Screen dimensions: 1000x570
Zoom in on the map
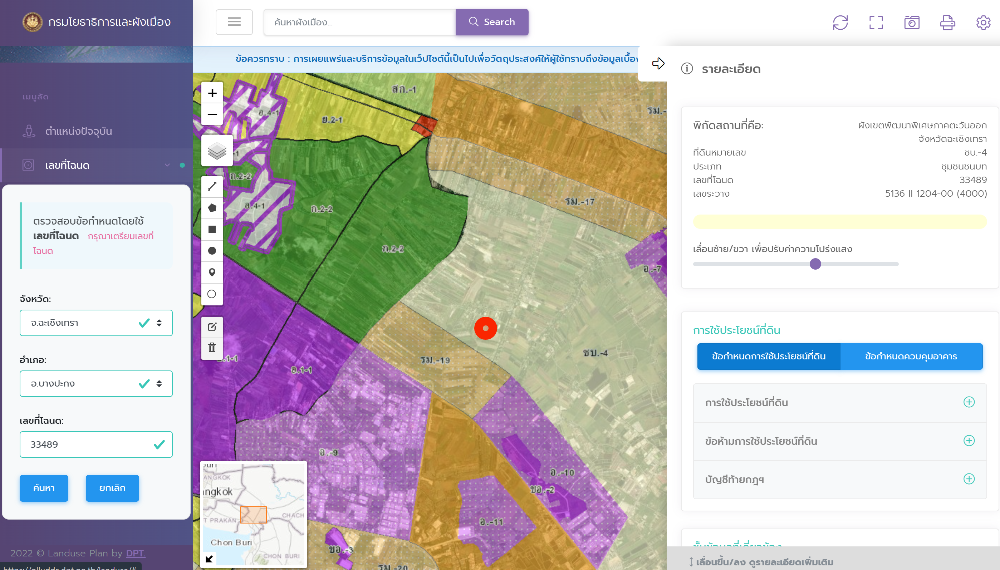coord(212,93)
